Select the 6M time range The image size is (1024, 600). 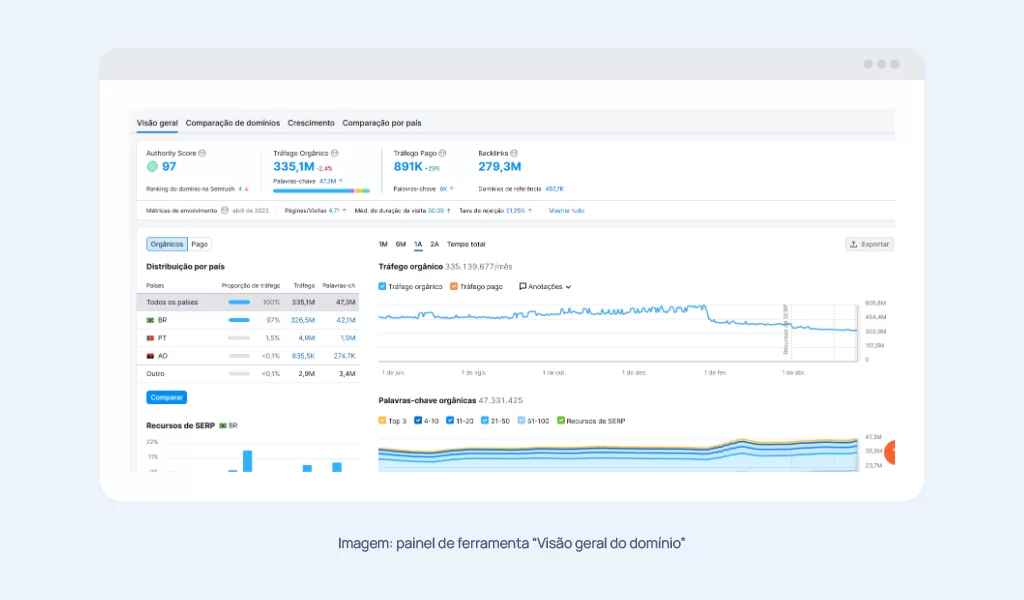(400, 244)
